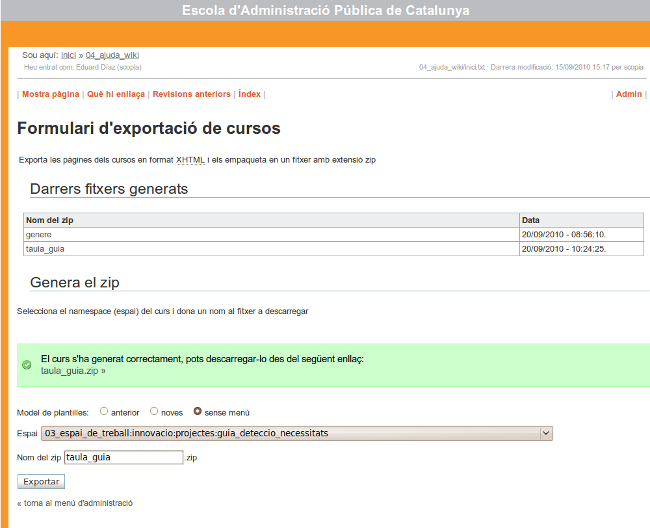Click the XHTML abbreviation in the description
650x528 pixels.
[x=190, y=159]
